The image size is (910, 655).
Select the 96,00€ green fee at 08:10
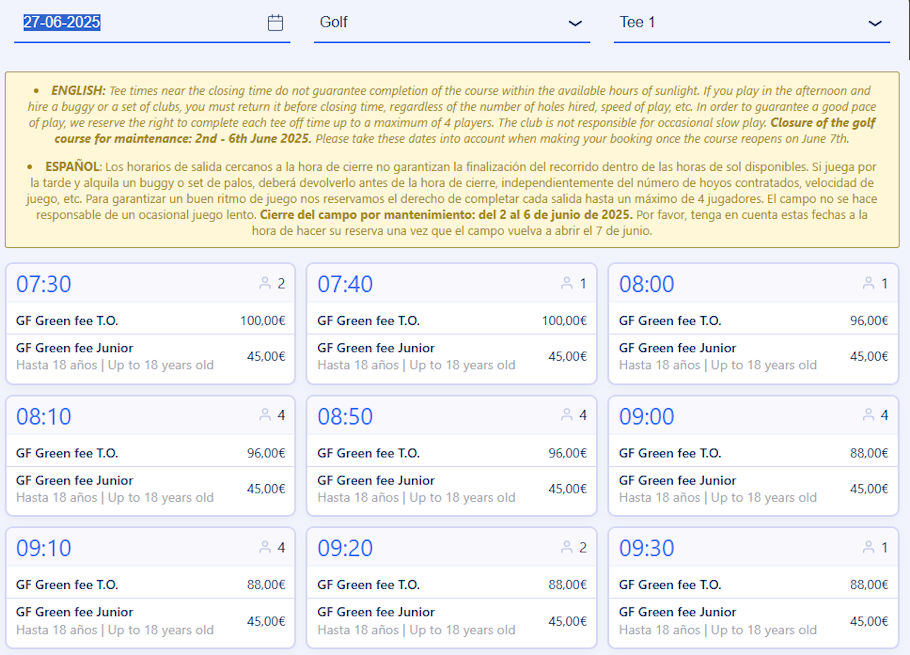click(x=266, y=453)
